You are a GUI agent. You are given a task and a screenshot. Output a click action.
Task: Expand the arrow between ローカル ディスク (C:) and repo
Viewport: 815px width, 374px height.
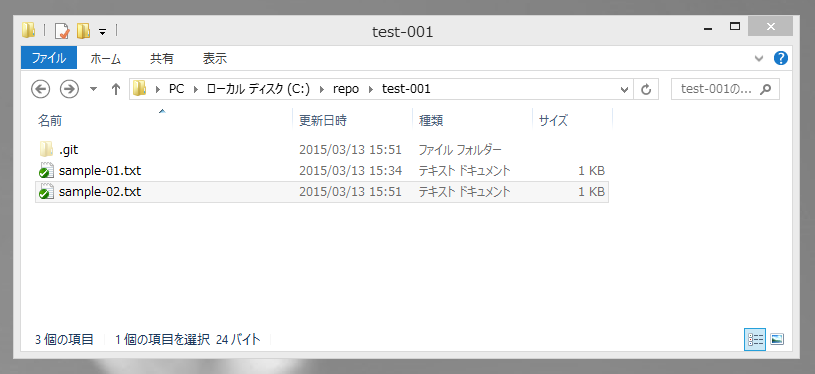pyautogui.click(x=322, y=89)
